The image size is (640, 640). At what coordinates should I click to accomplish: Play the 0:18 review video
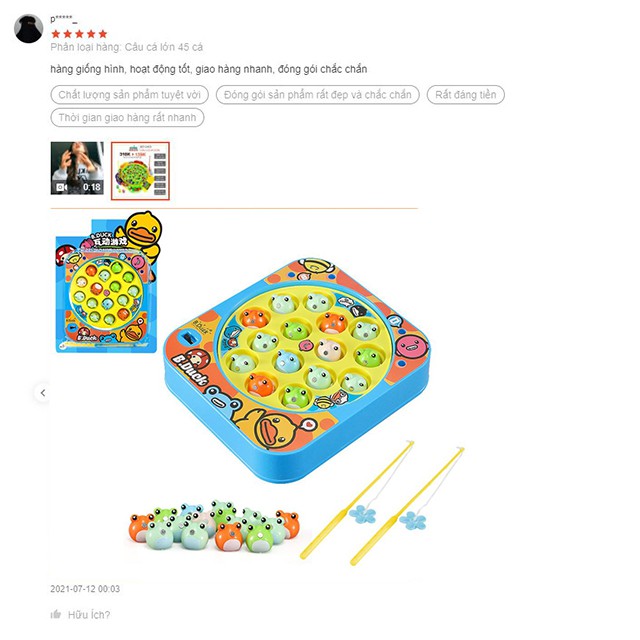[x=77, y=168]
